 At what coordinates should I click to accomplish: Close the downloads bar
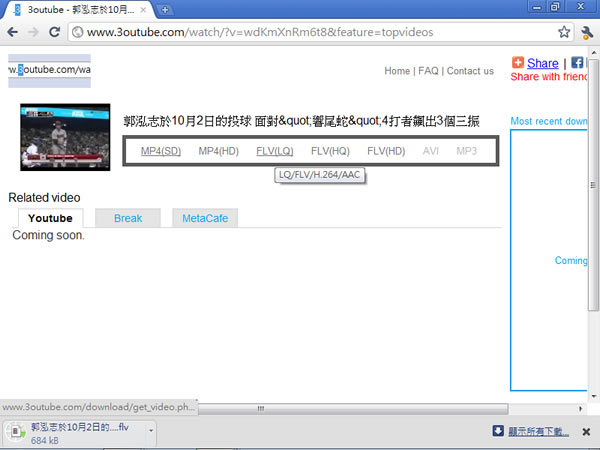(586, 432)
